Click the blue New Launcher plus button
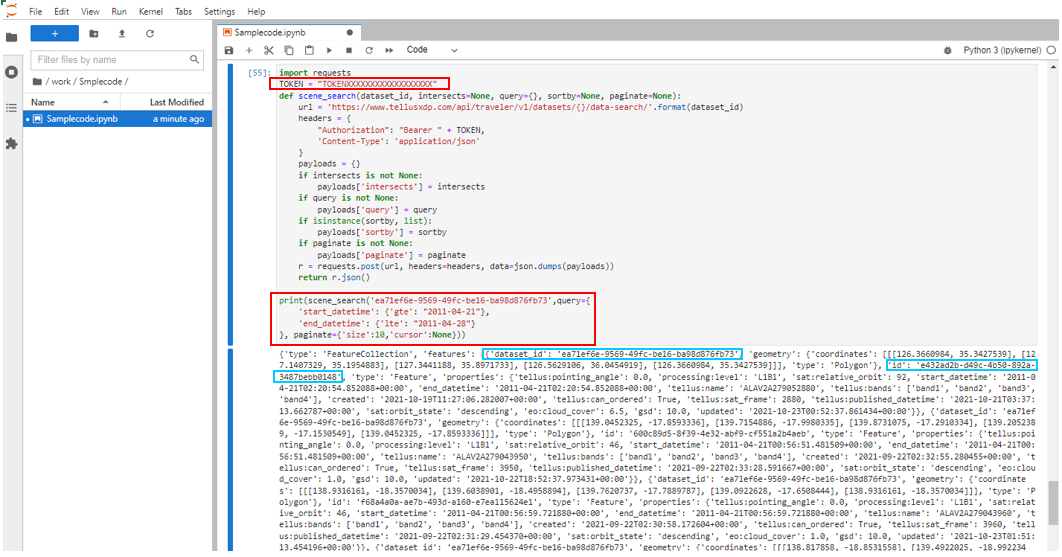The width and height of the screenshot is (1062, 557). tap(55, 33)
